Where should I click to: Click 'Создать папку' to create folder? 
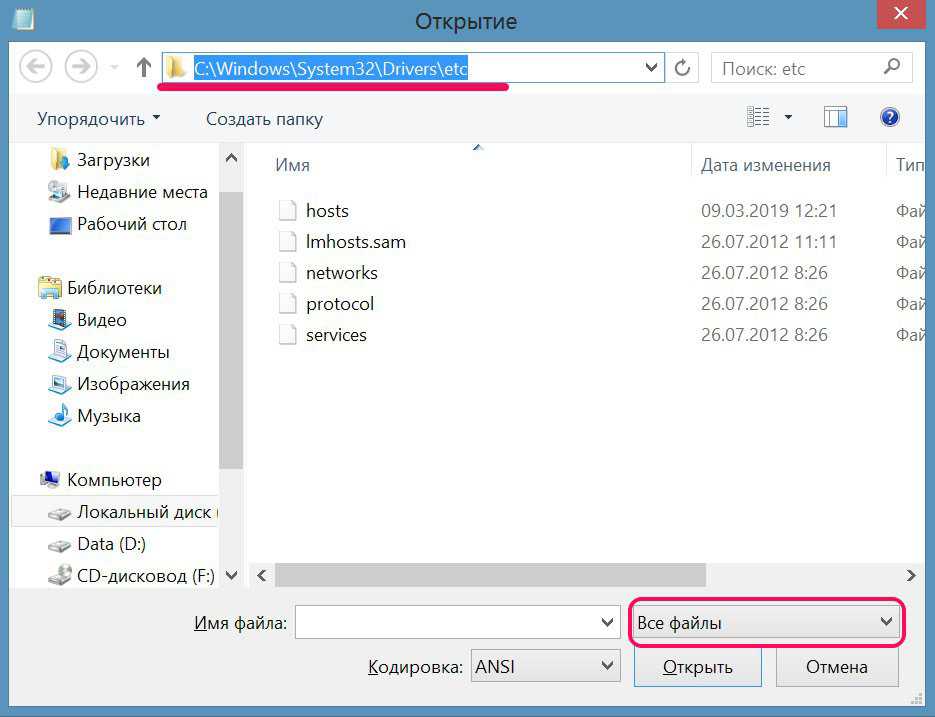point(264,119)
